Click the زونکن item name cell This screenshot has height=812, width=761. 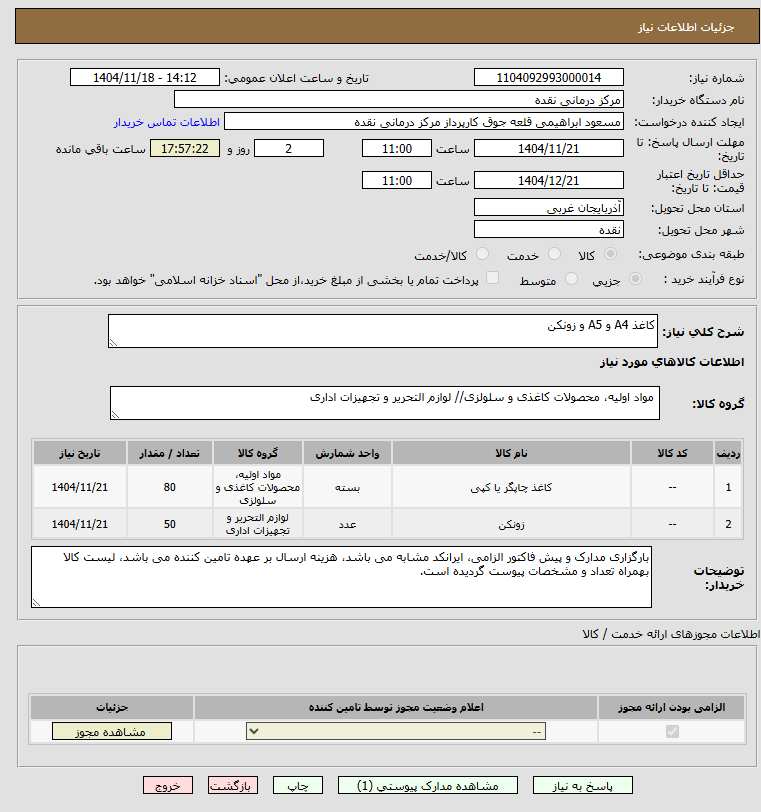point(511,524)
